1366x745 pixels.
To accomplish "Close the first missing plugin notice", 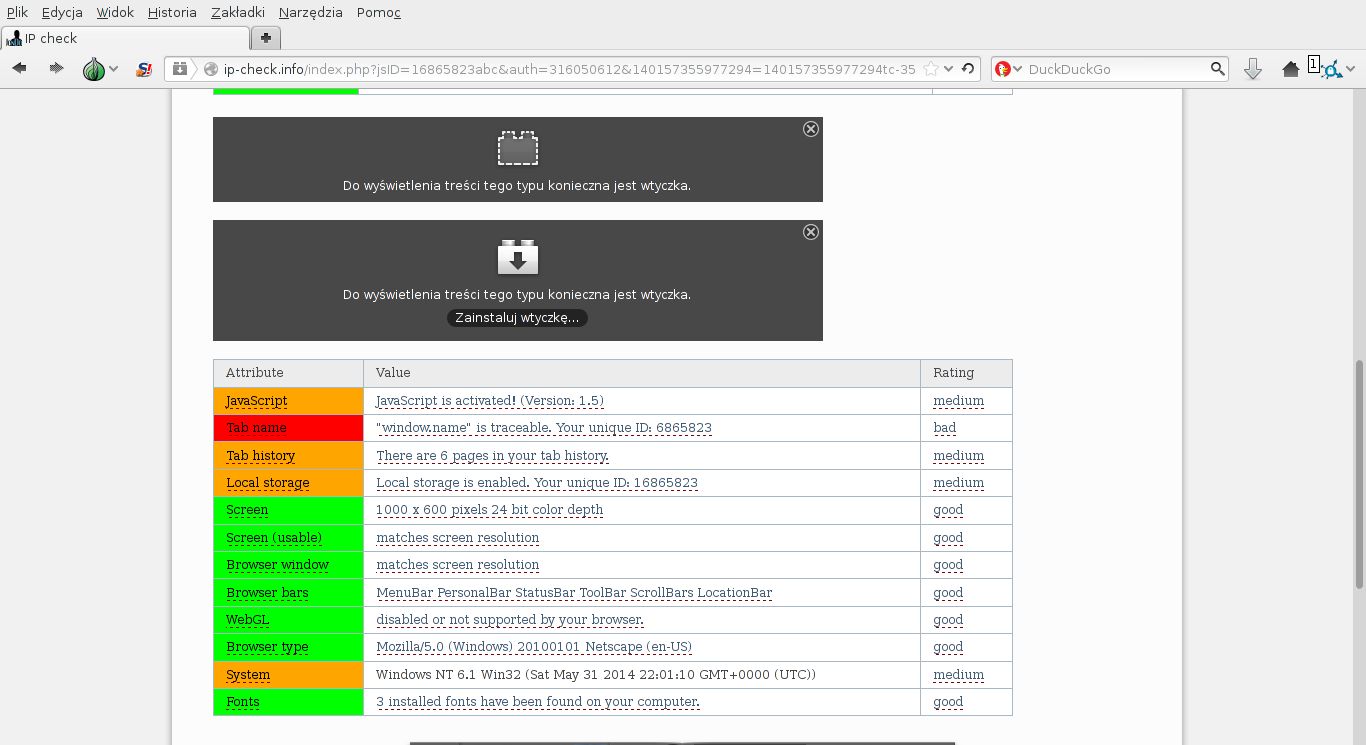I will point(811,129).
